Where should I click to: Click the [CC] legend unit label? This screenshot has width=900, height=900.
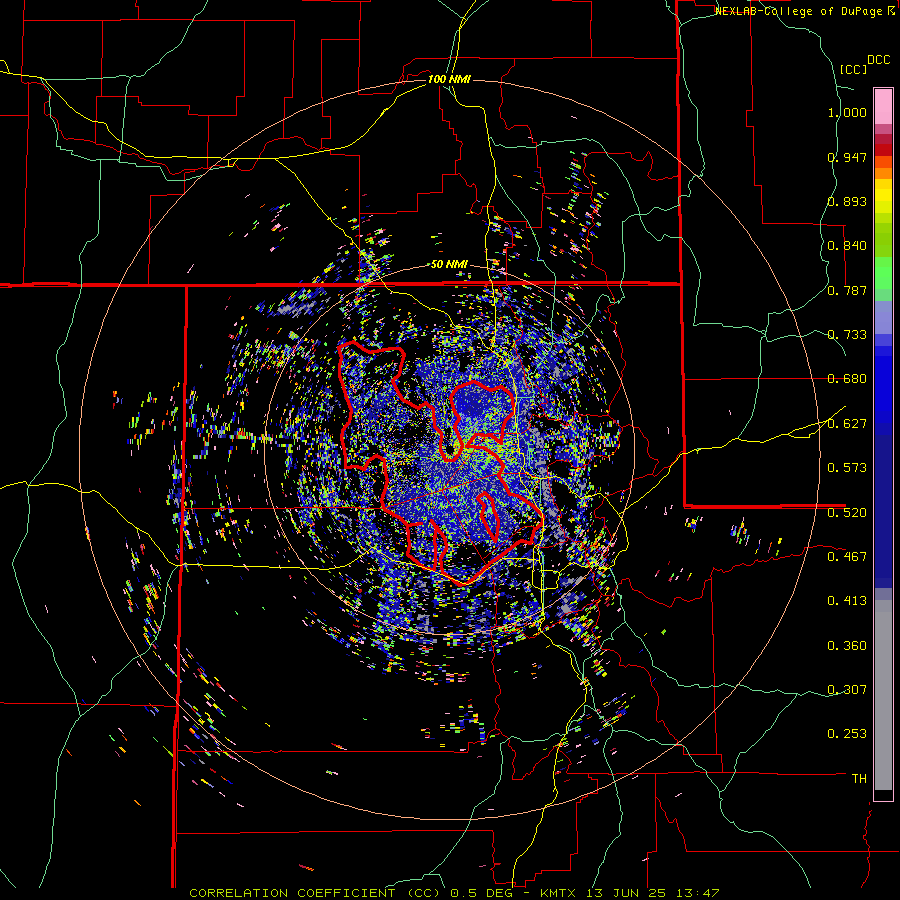[x=853, y=69]
